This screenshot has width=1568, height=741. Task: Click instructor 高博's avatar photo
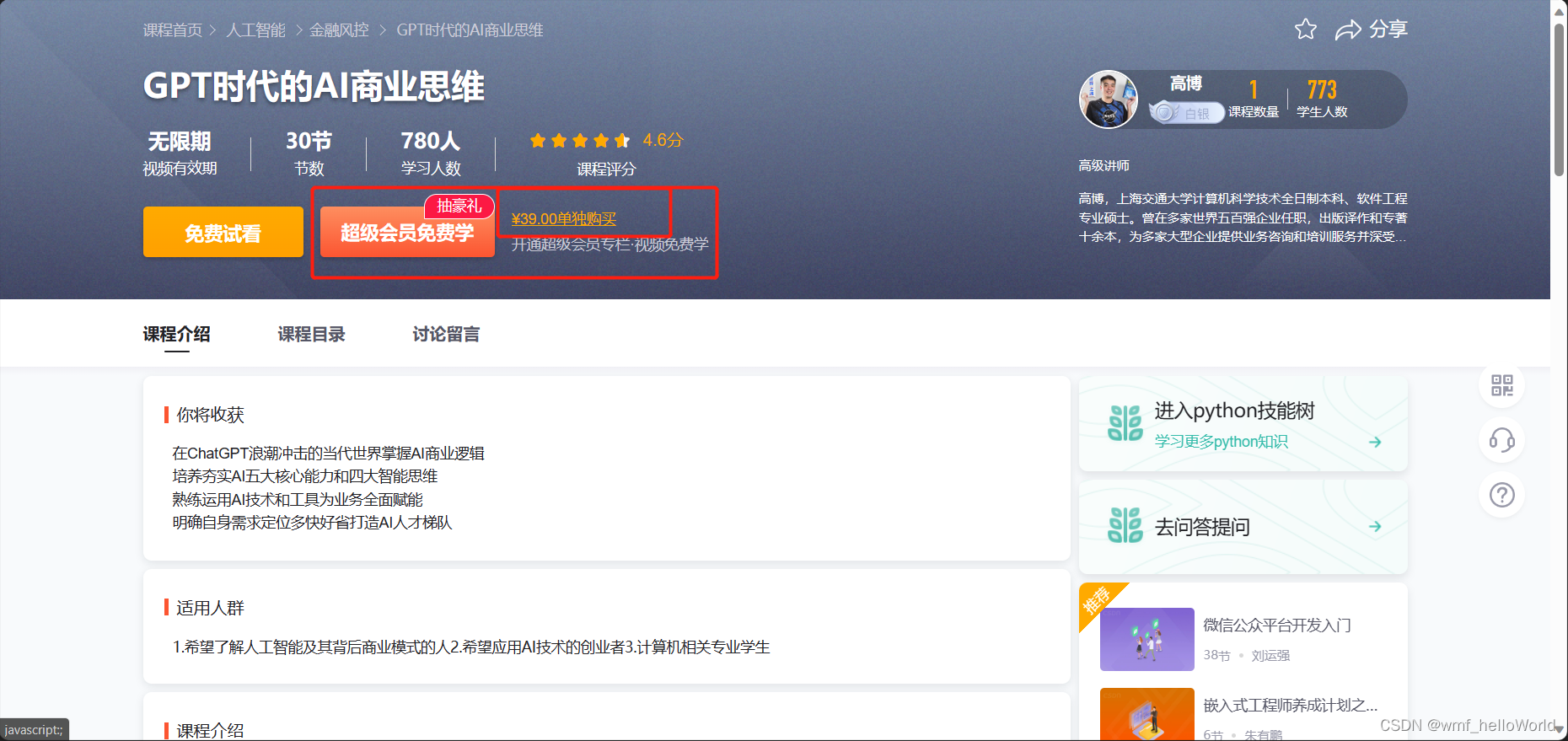tap(1109, 99)
